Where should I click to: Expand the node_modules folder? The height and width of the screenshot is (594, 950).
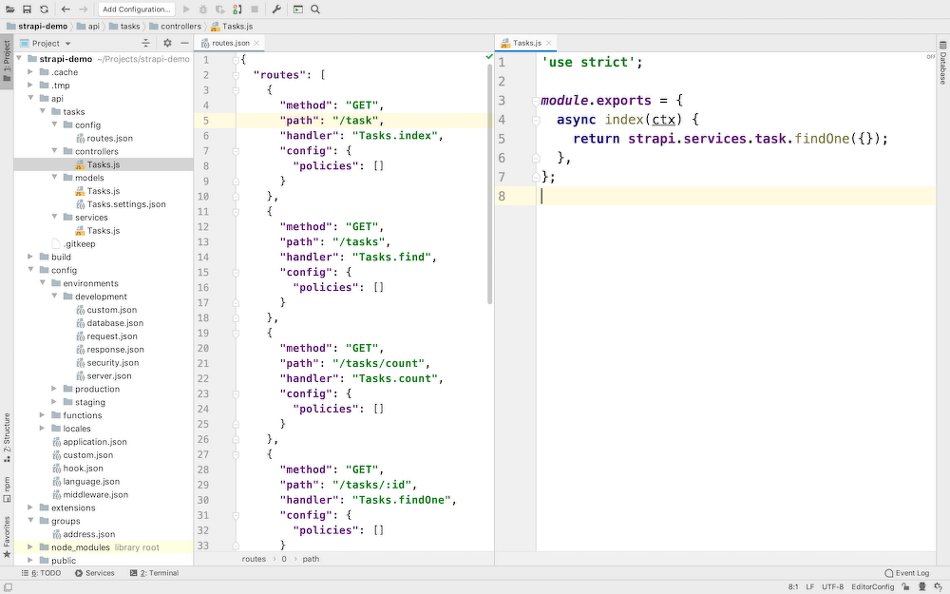30,547
